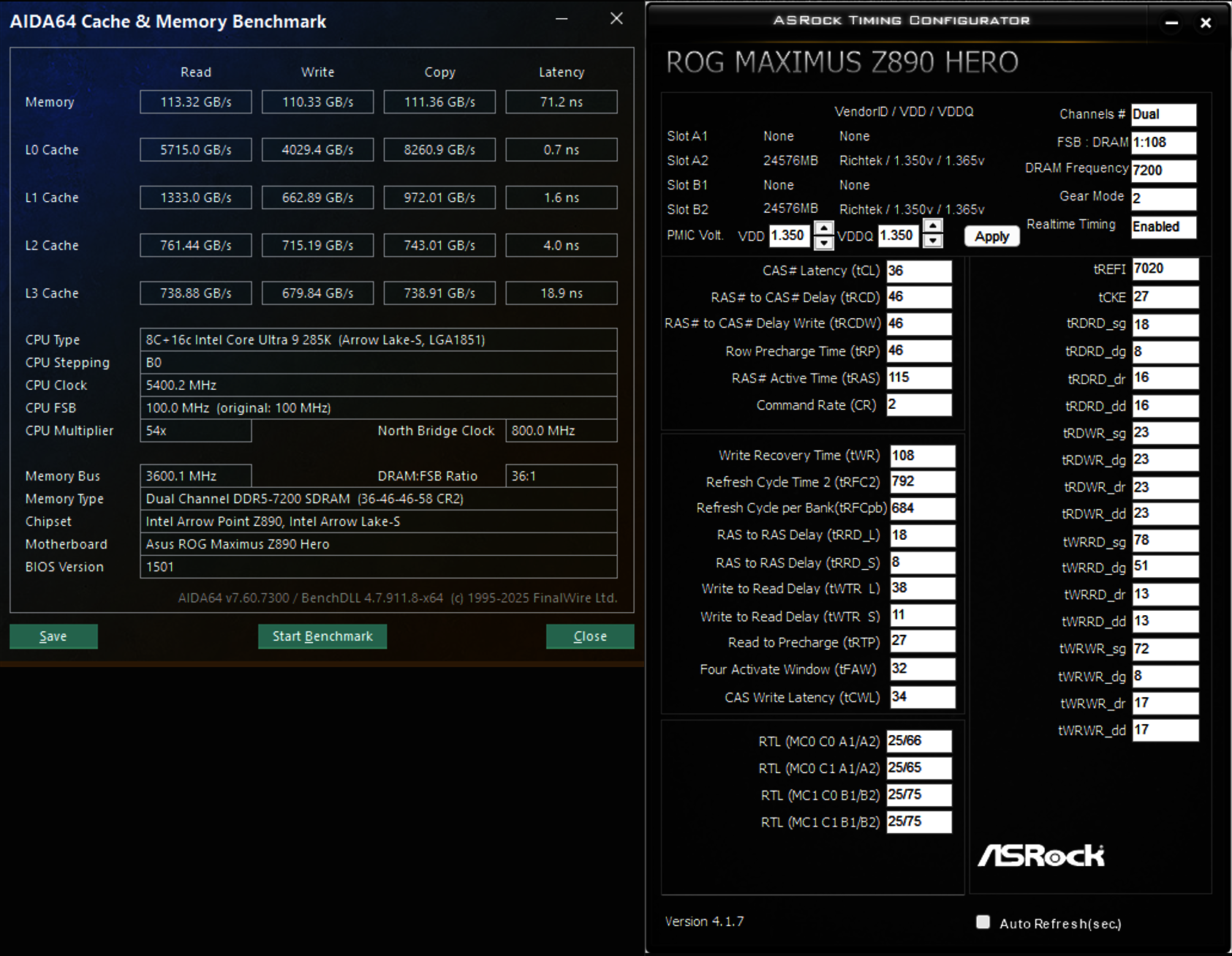Select the tWRRD_sg value field
Image resolution: width=1232 pixels, height=956 pixels.
pos(1165,541)
